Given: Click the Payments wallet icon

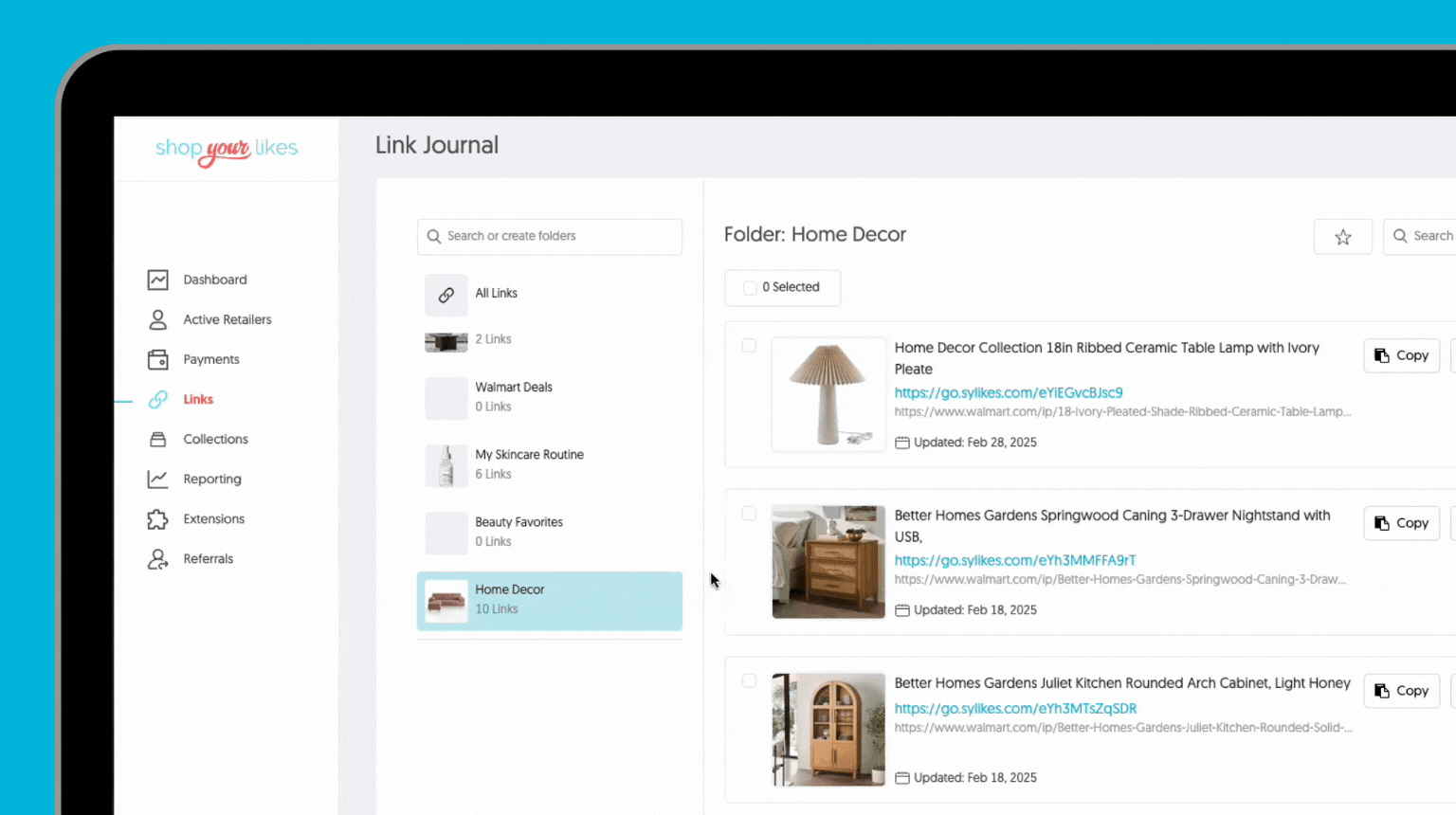Looking at the screenshot, I should 158,359.
